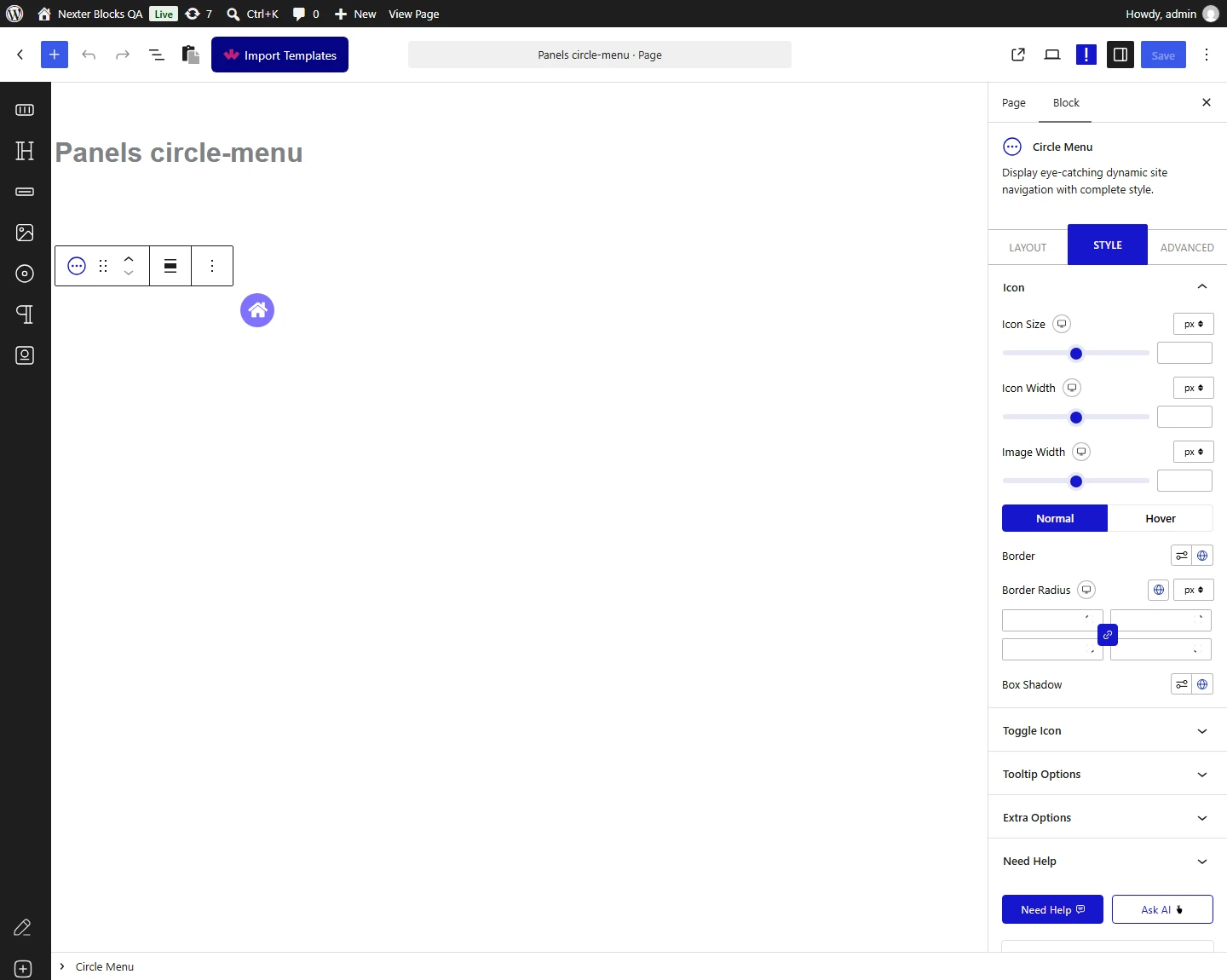1227x980 pixels.
Task: Click the WordPress logo in admin bar
Action: [x=14, y=14]
